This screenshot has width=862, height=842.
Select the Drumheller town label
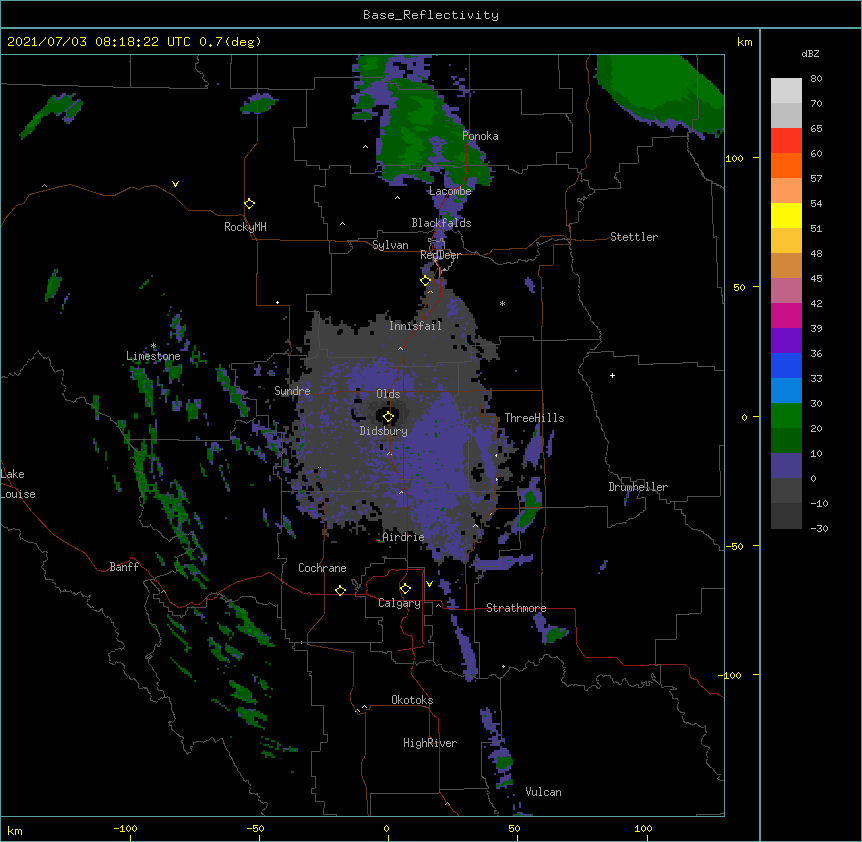click(638, 487)
